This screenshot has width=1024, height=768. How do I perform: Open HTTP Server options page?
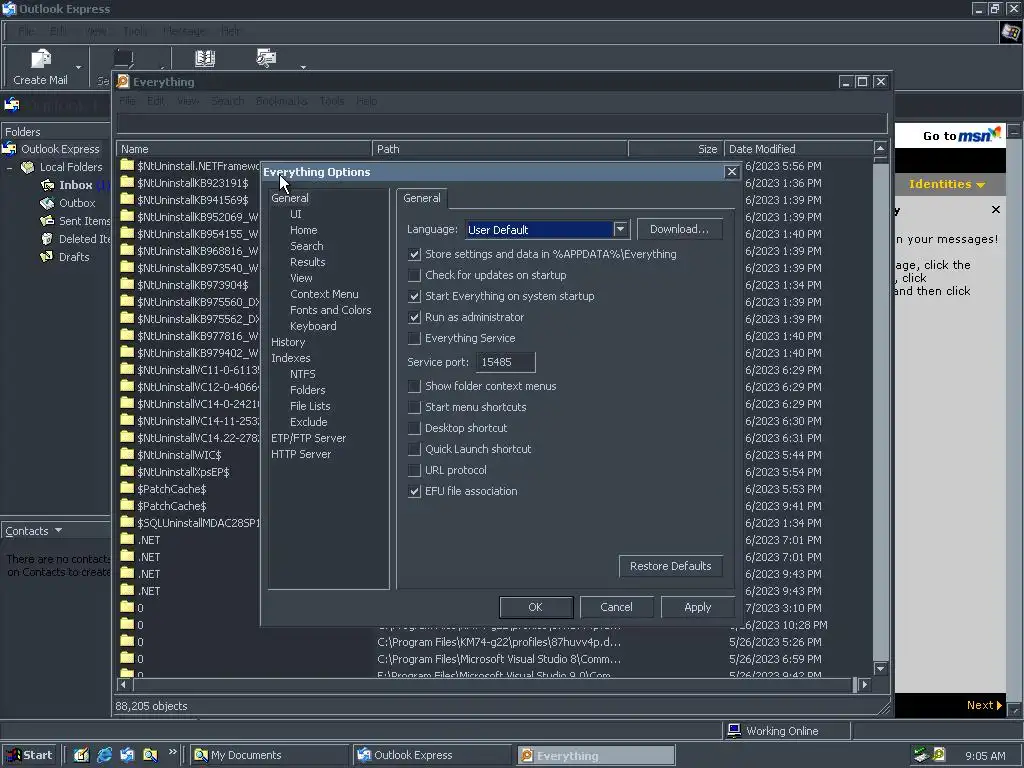(x=301, y=454)
